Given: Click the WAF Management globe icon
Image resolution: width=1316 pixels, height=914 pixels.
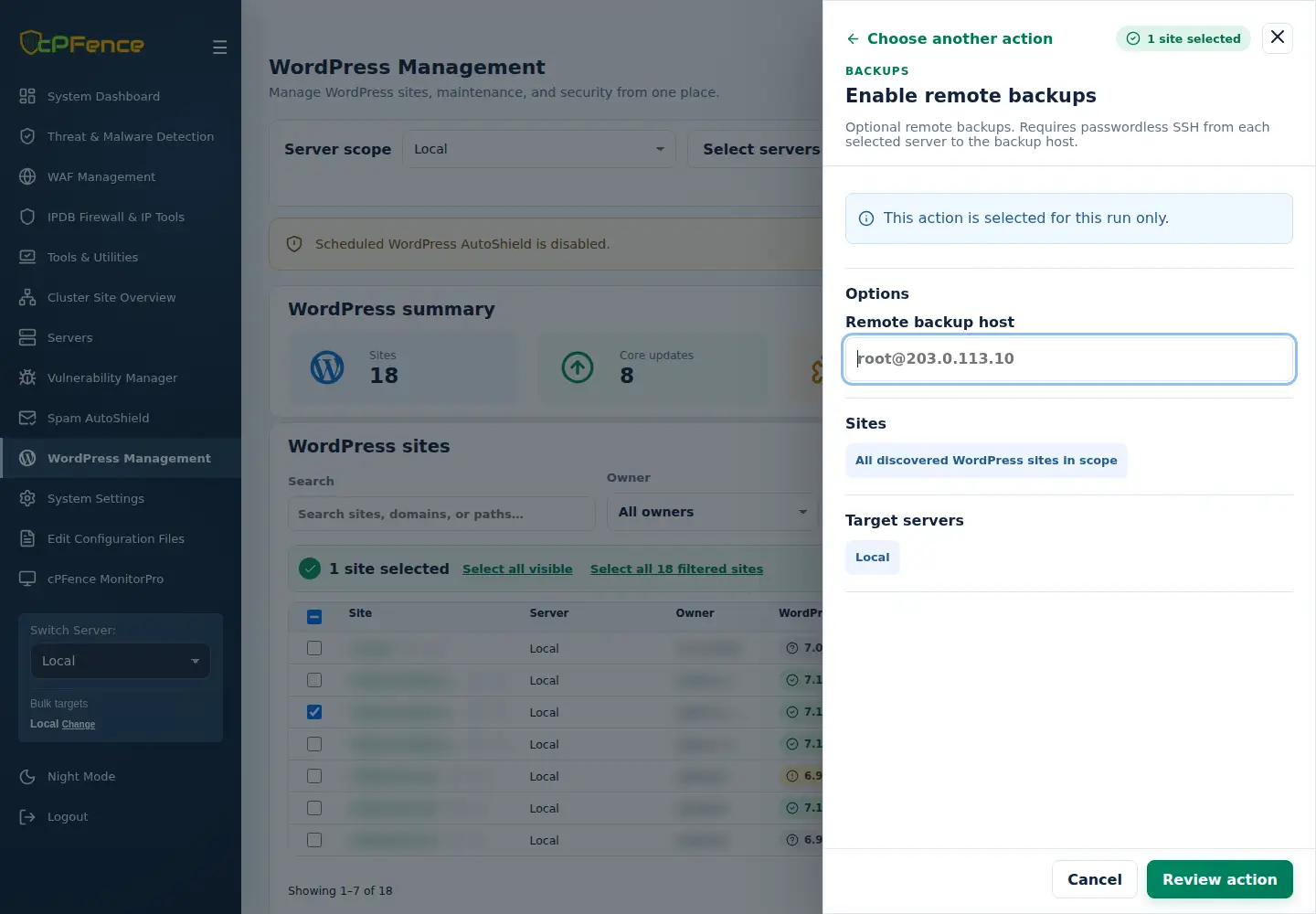Looking at the screenshot, I should (27, 176).
